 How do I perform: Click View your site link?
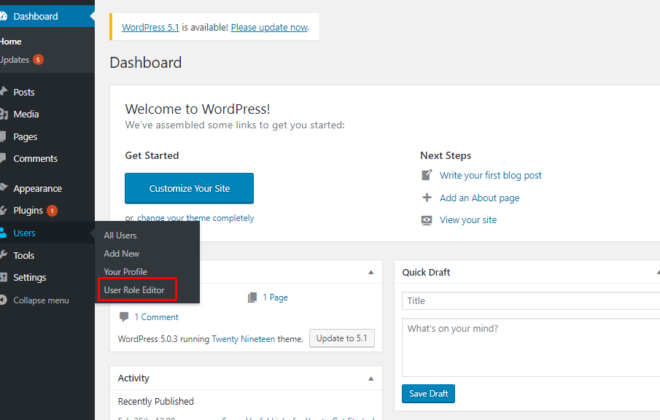point(468,220)
